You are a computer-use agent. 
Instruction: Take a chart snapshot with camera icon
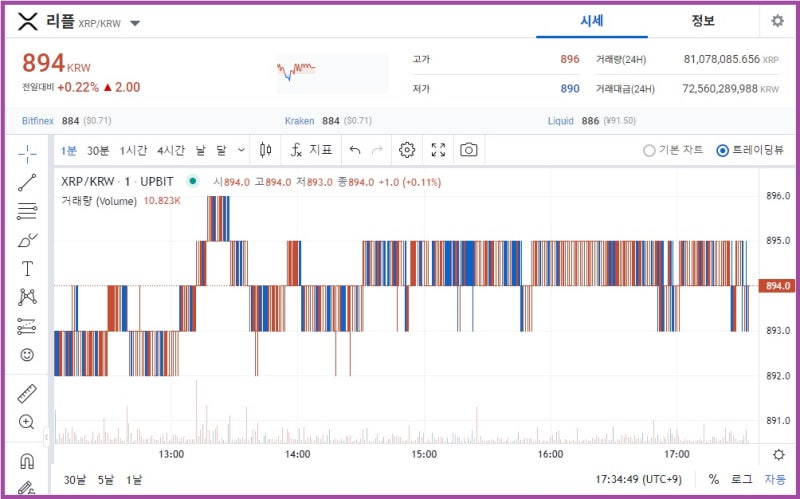[x=468, y=150]
